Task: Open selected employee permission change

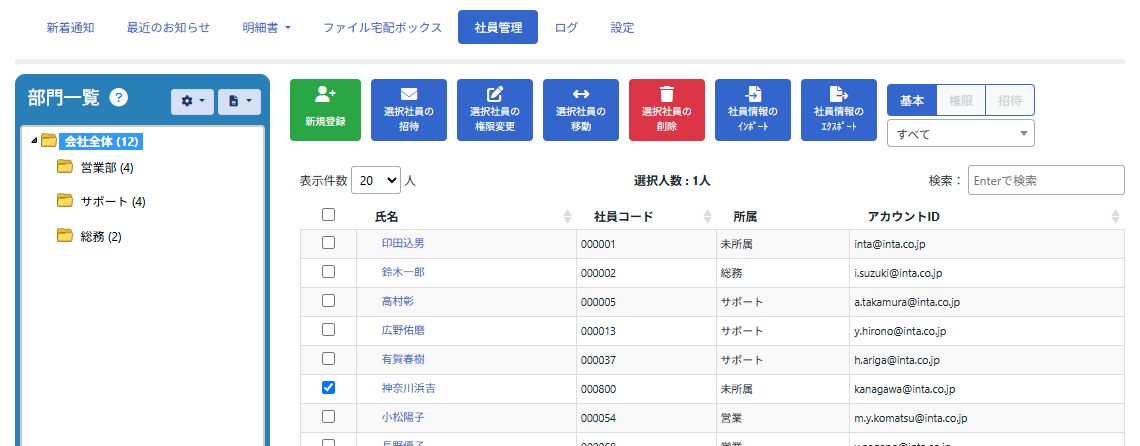Action: [494, 110]
